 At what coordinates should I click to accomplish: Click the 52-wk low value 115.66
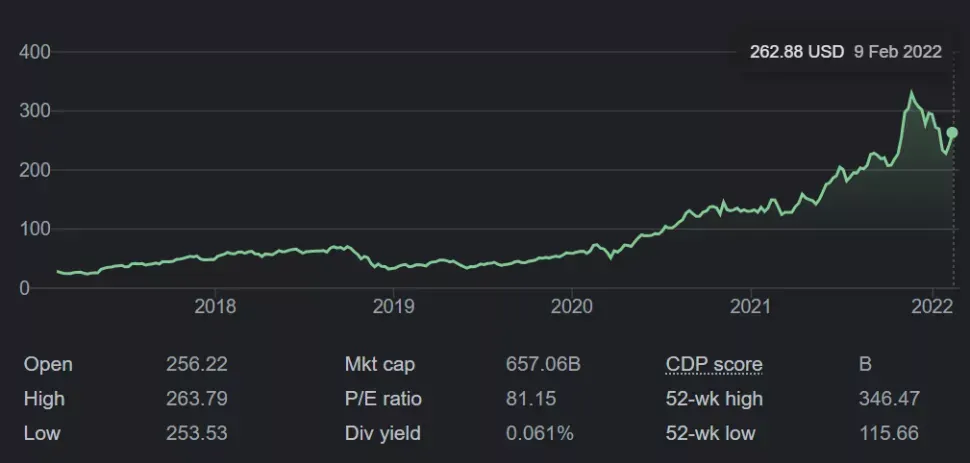[x=889, y=433]
